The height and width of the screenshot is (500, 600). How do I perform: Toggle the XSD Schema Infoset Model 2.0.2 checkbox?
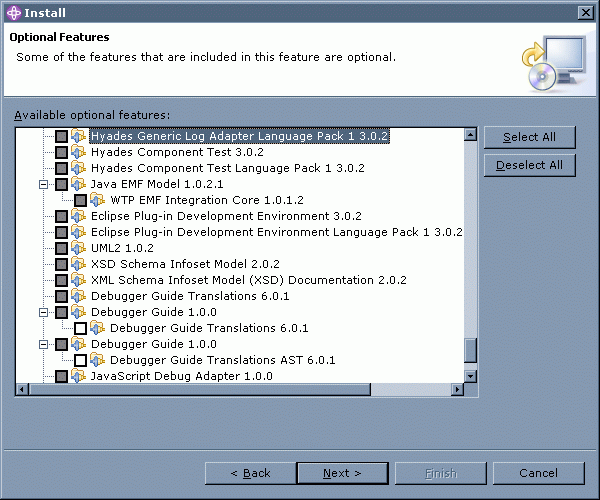coord(62,265)
